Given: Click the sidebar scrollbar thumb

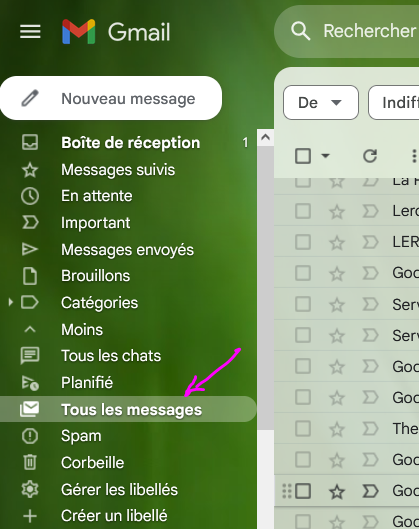Looking at the screenshot, I should (x=266, y=288).
